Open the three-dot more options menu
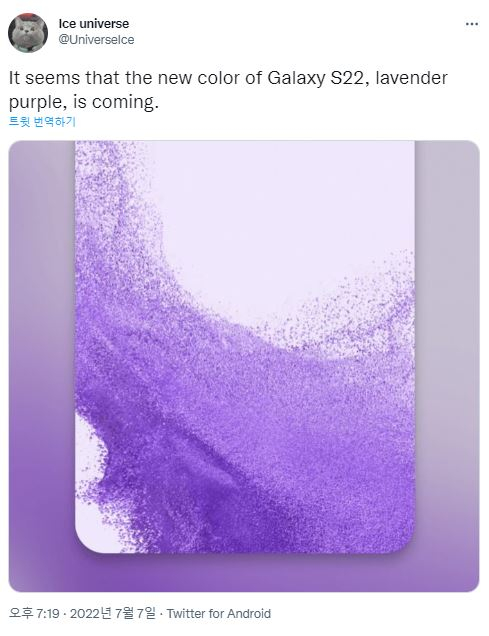Screen dimensions: 489x636 (x=472, y=24)
